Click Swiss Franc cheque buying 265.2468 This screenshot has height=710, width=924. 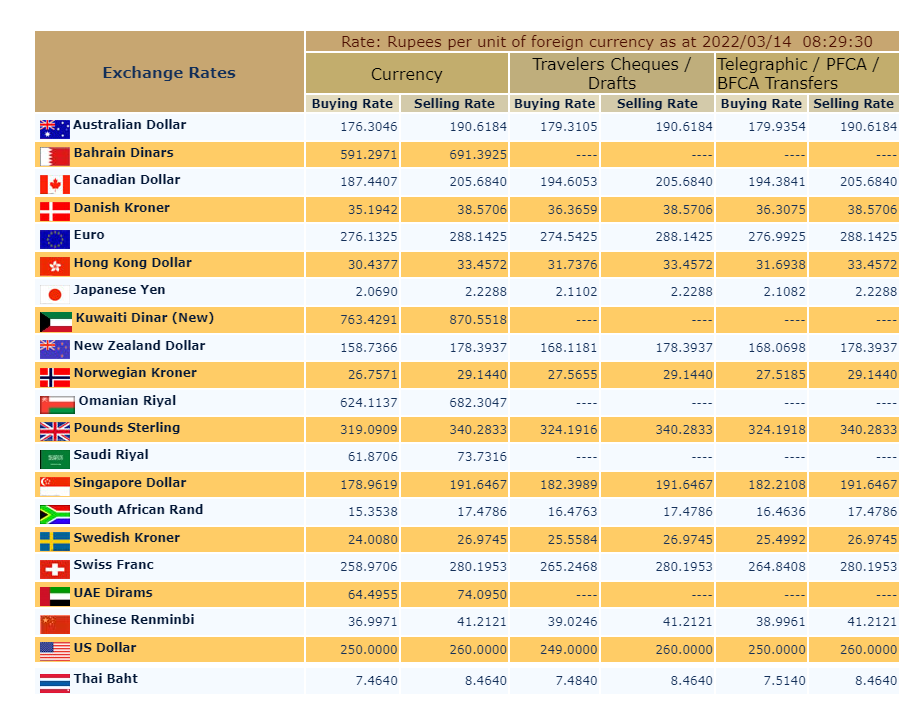coord(569,567)
